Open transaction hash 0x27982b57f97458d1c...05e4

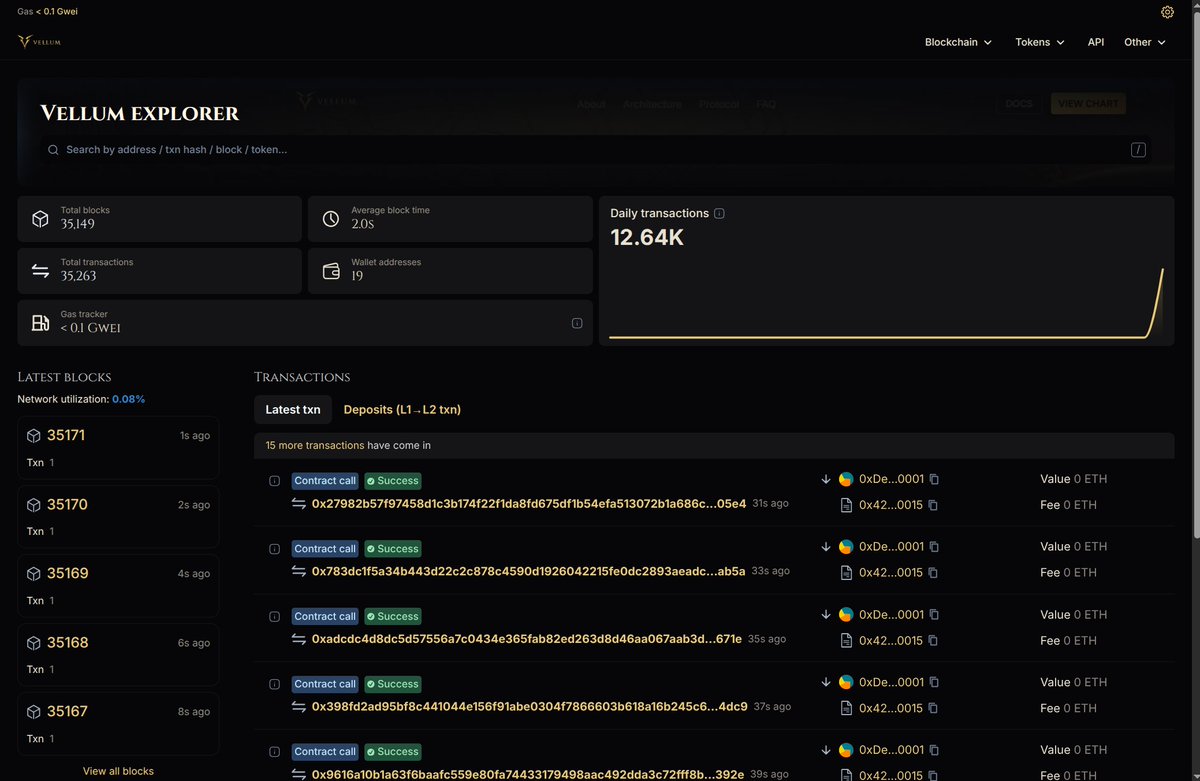click(x=529, y=504)
